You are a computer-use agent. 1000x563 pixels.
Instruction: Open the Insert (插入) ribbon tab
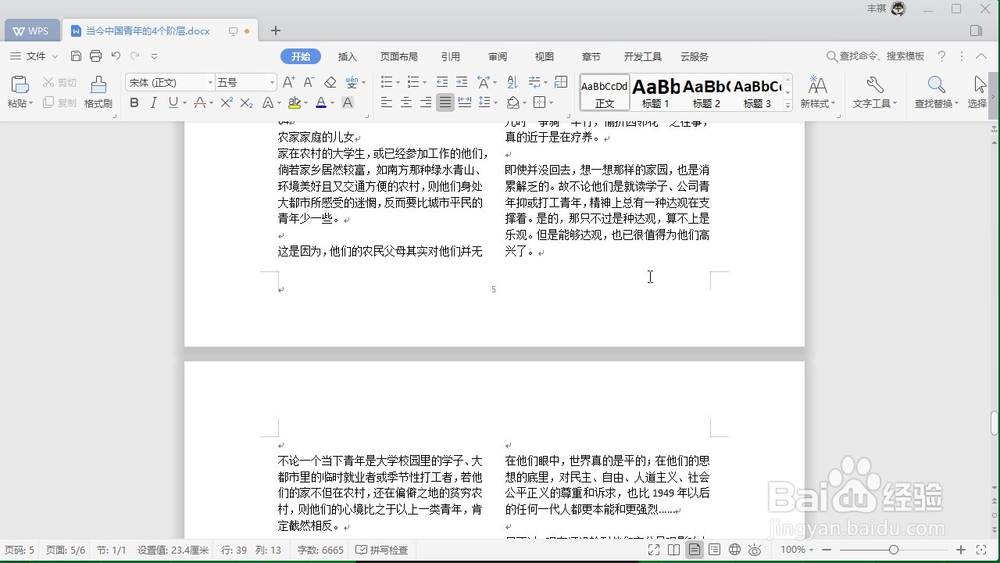click(x=347, y=56)
